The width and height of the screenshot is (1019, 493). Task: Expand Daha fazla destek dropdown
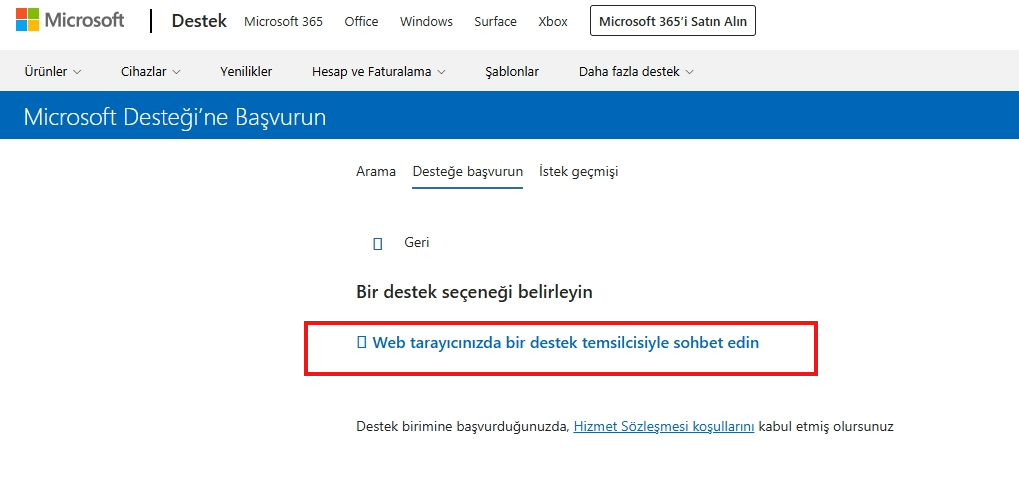tap(636, 71)
